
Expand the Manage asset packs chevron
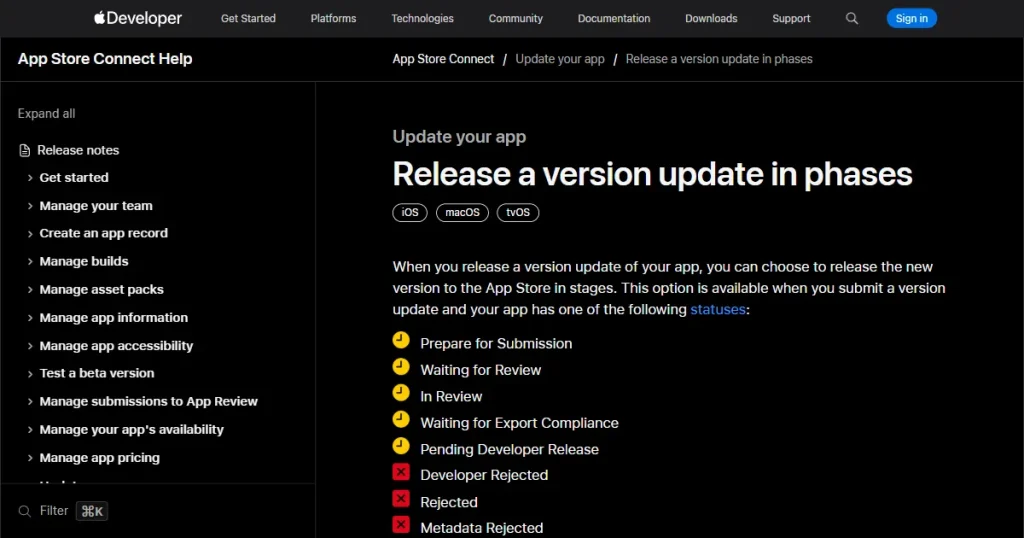click(x=30, y=290)
